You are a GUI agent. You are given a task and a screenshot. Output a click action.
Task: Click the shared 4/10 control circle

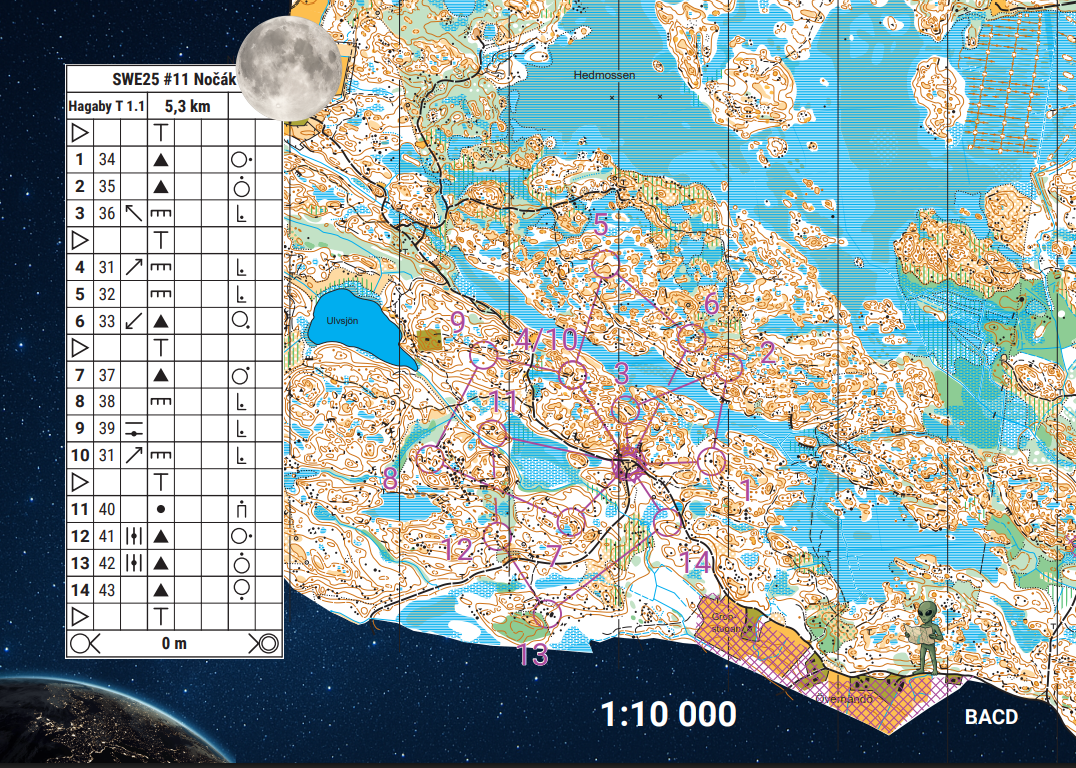[572, 375]
